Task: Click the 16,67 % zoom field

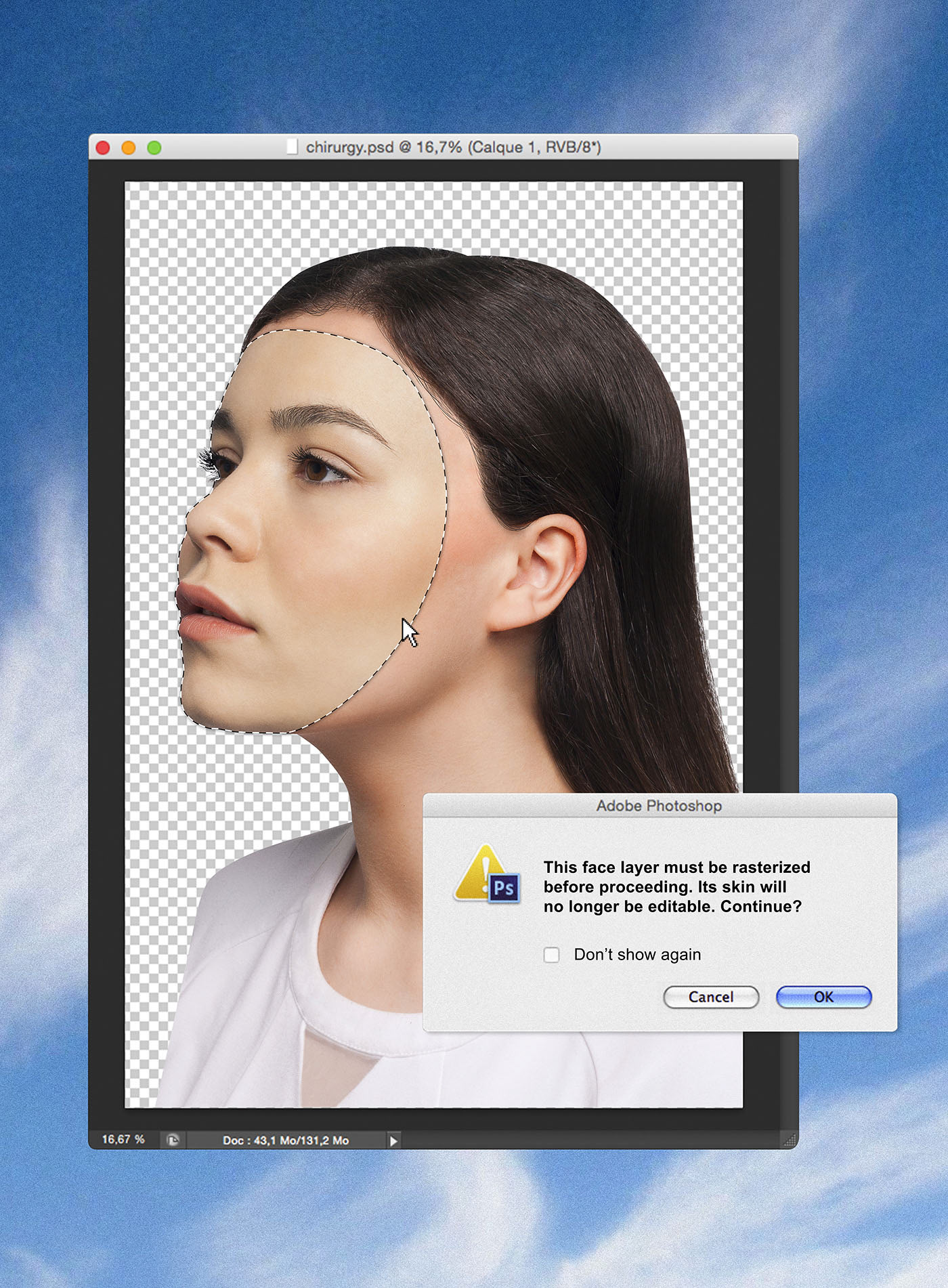Action: (x=124, y=1140)
